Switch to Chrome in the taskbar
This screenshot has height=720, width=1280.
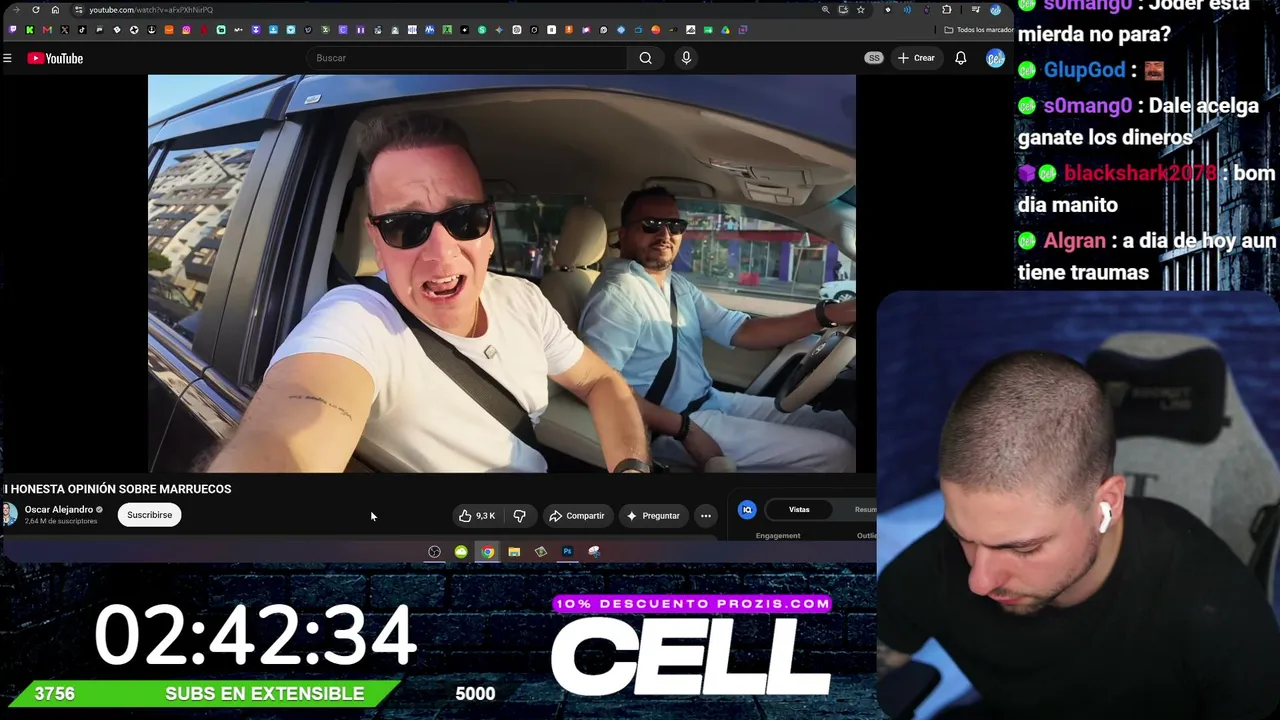coord(487,552)
